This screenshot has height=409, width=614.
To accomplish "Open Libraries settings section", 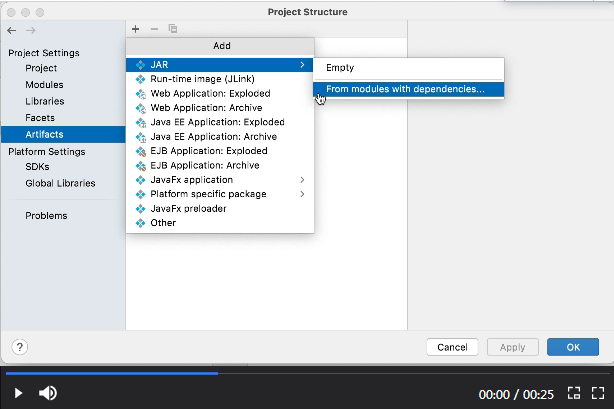I will [x=45, y=101].
